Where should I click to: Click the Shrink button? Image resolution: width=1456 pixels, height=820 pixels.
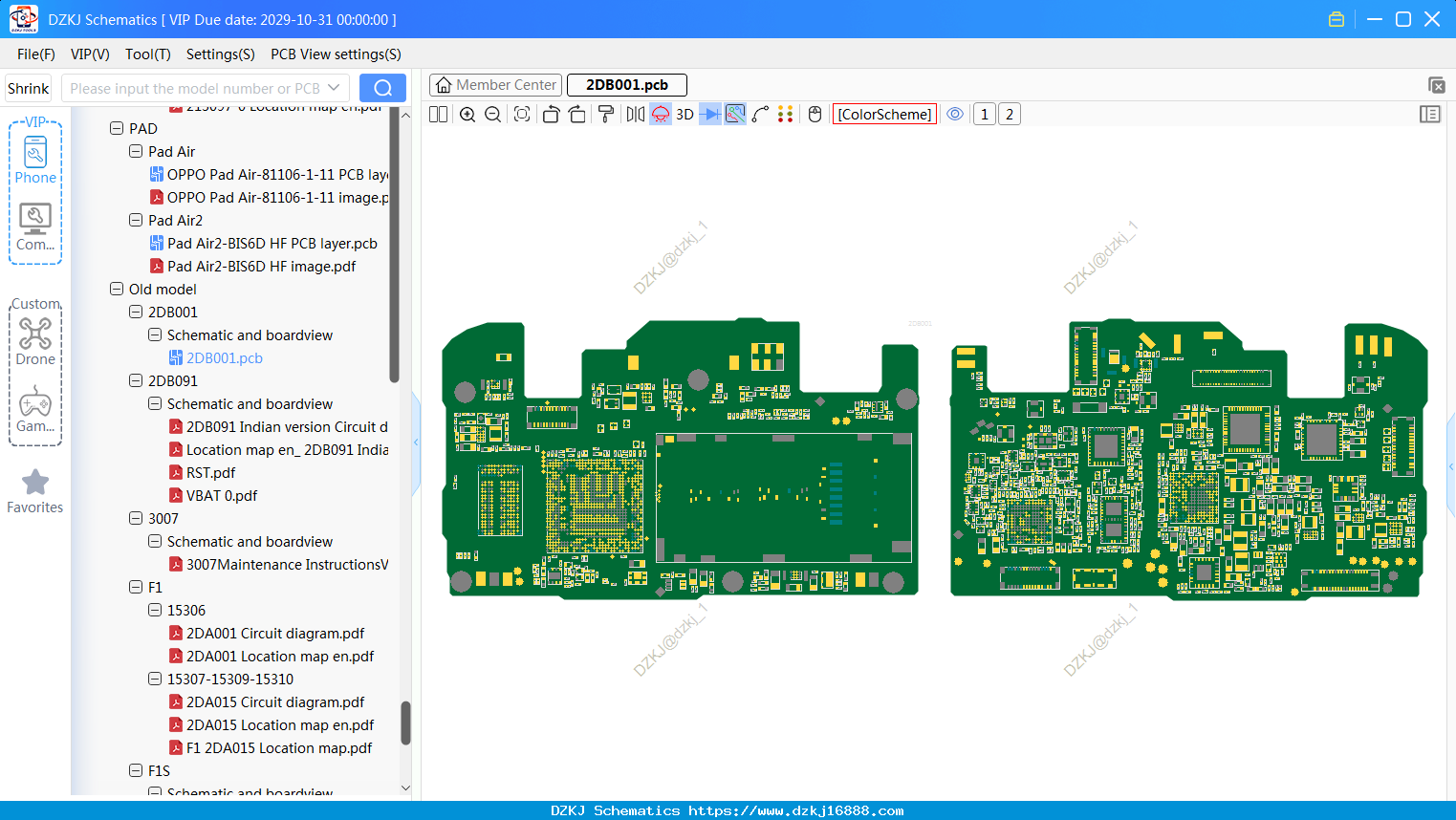(28, 88)
